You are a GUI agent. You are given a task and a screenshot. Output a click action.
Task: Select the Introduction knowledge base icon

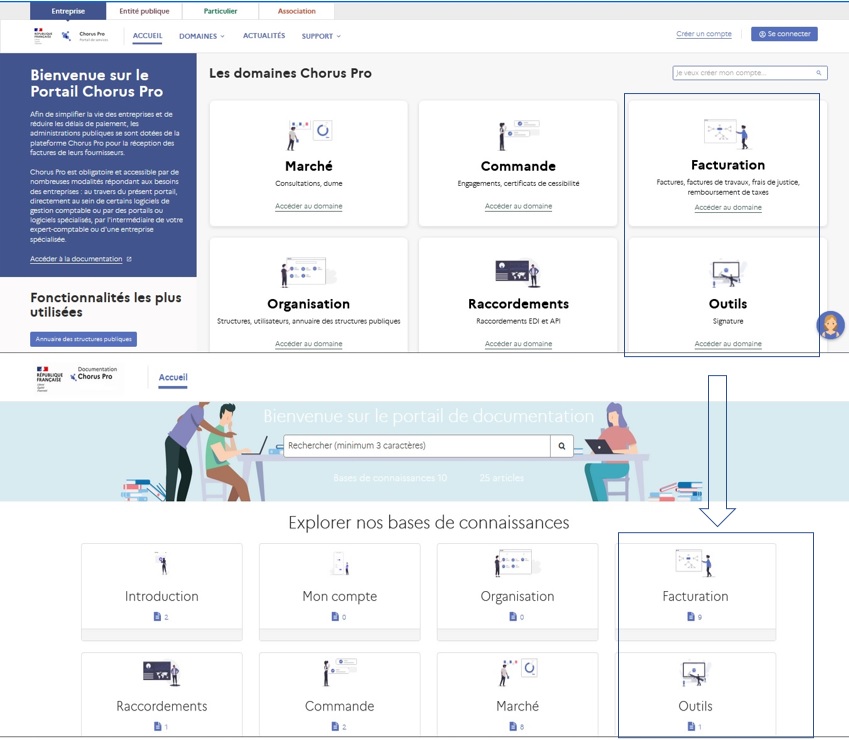tap(161, 564)
